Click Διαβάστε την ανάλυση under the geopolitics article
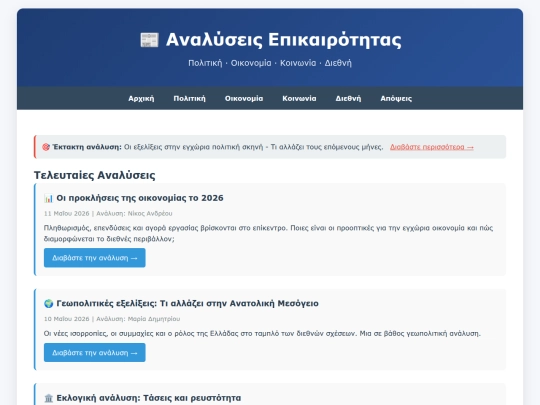Viewport: 540px width, 405px height. click(x=95, y=353)
